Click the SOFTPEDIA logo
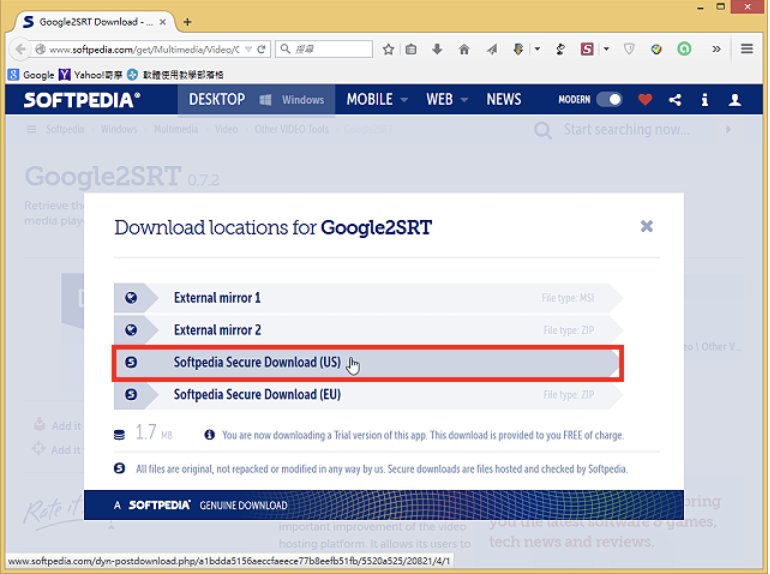Image resolution: width=770 pixels, height=574 pixels. [x=82, y=100]
